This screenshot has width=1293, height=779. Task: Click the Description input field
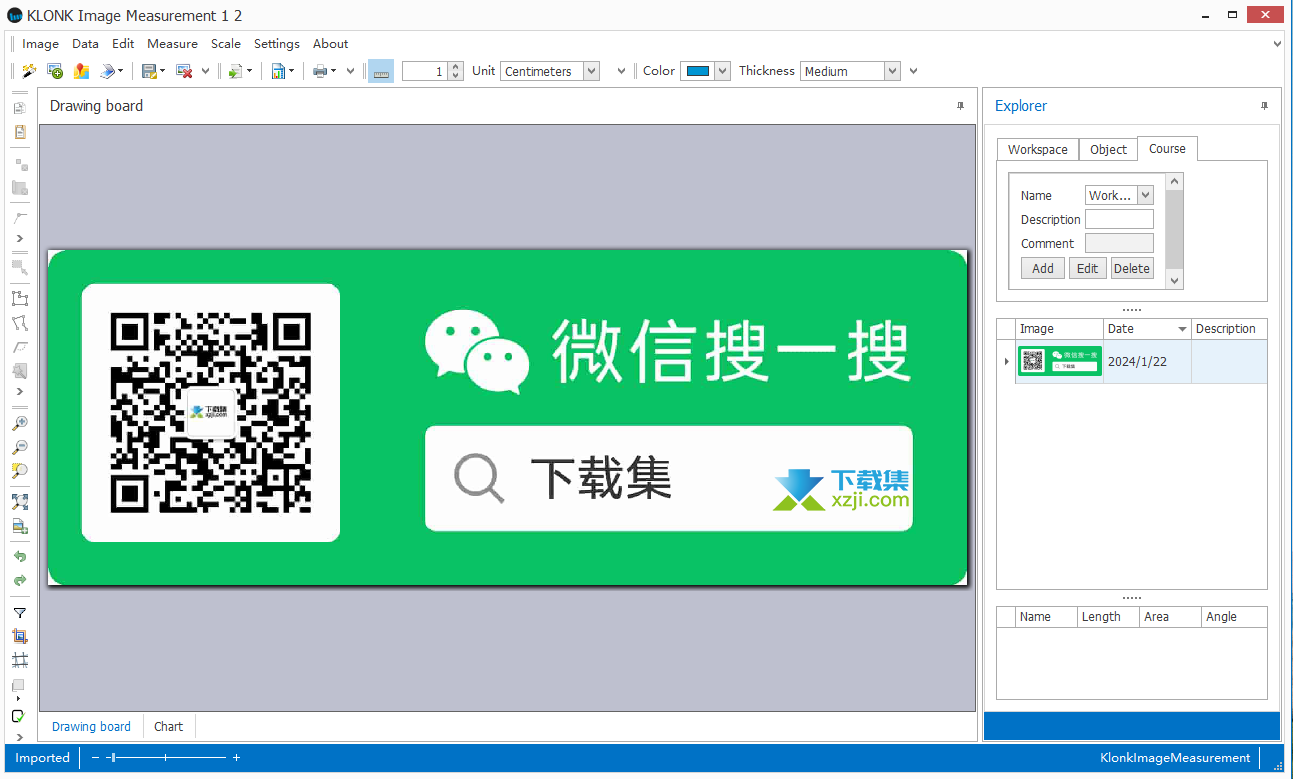point(1119,219)
